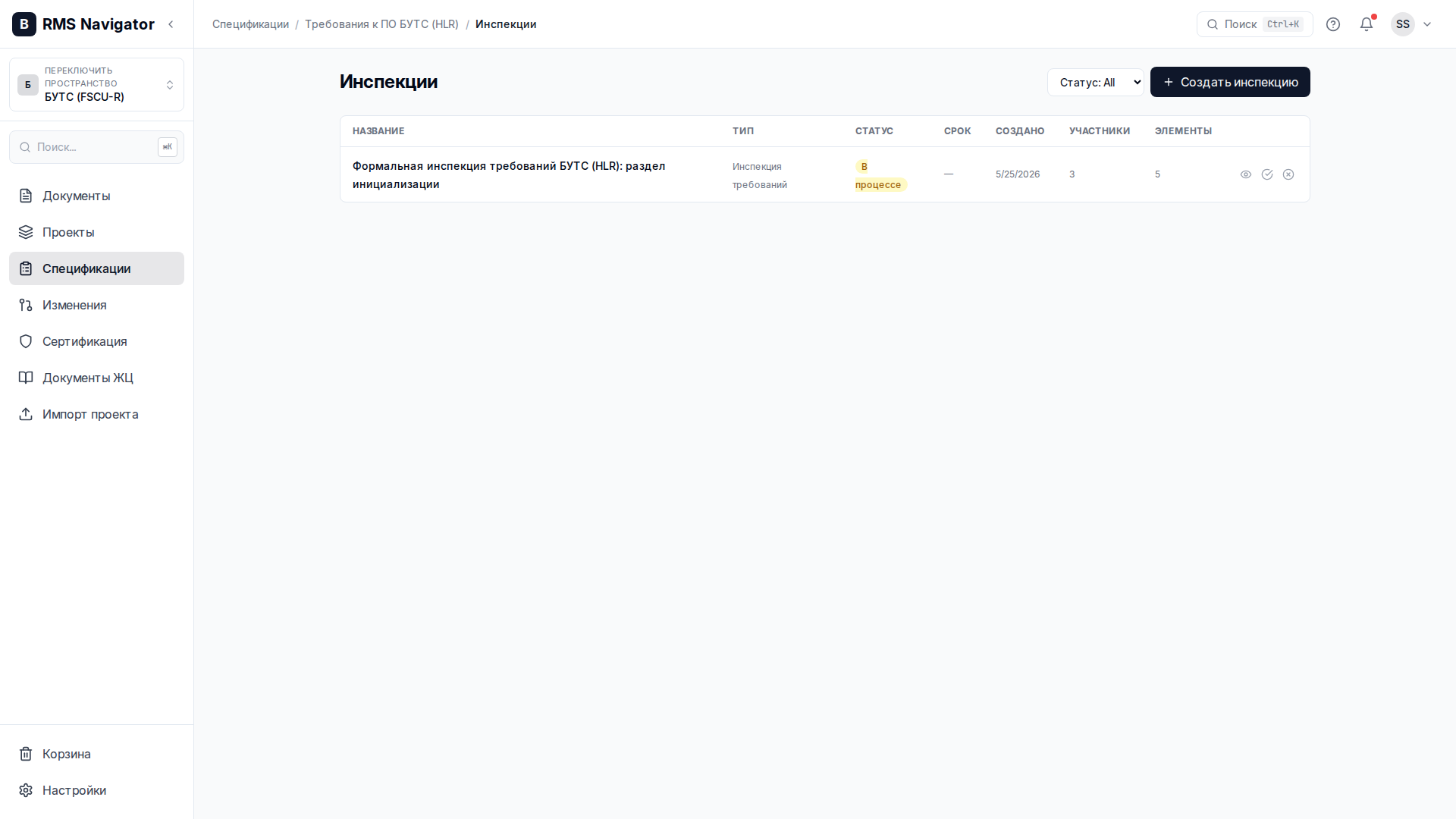The width and height of the screenshot is (1456, 819).
Task: Expand the user menu chevron
Action: [1427, 24]
